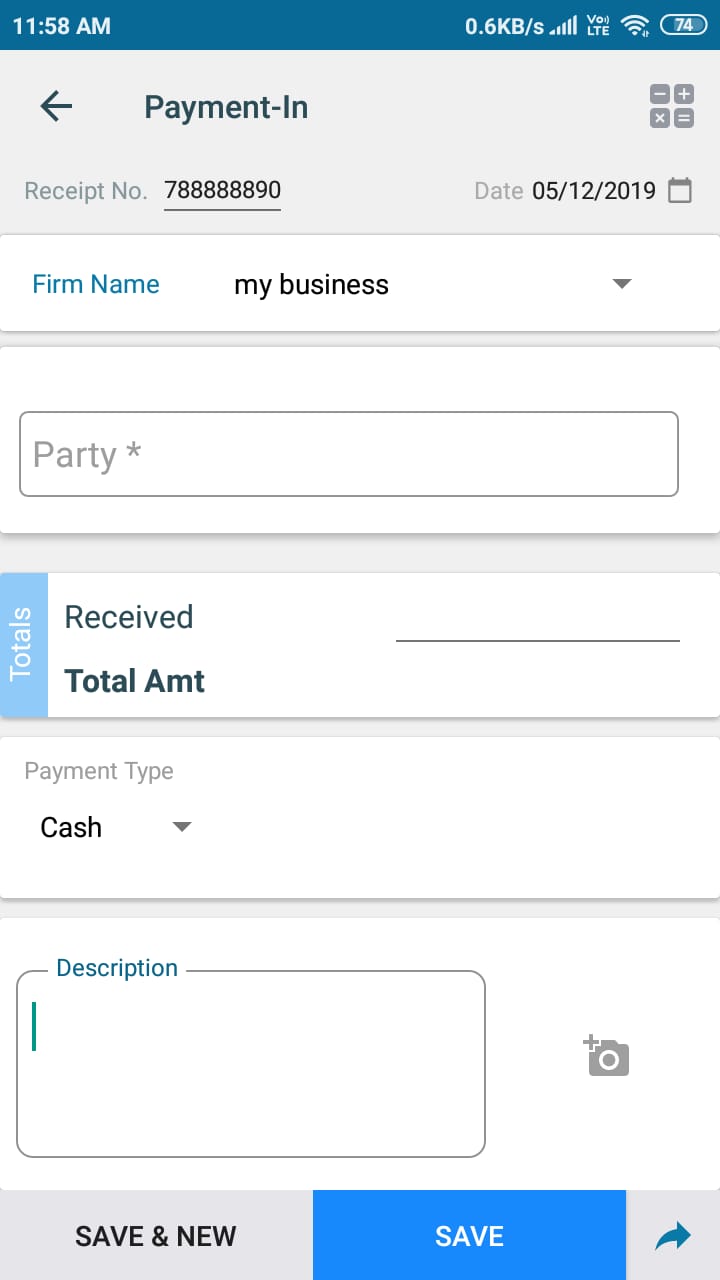The height and width of the screenshot is (1280, 720).
Task: Tap the back arrow icon
Action: 56,107
